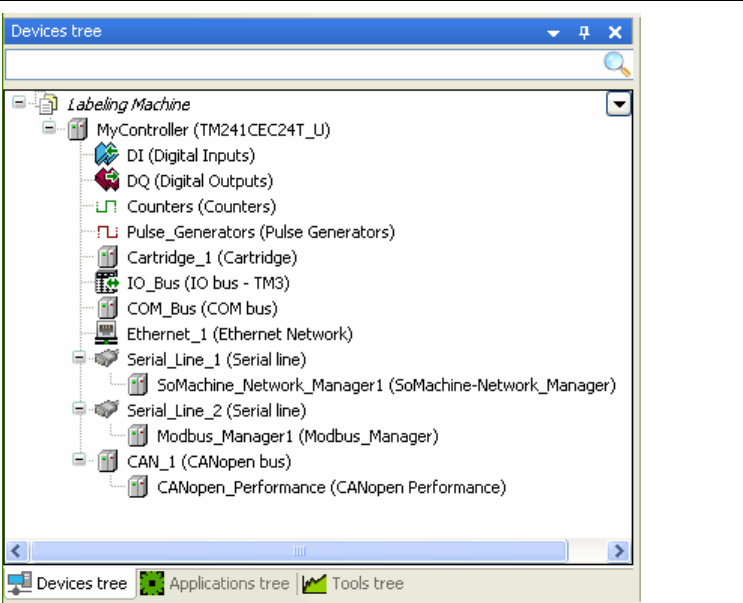Click the Cartridge_1 device icon
743x603 pixels.
(108, 257)
